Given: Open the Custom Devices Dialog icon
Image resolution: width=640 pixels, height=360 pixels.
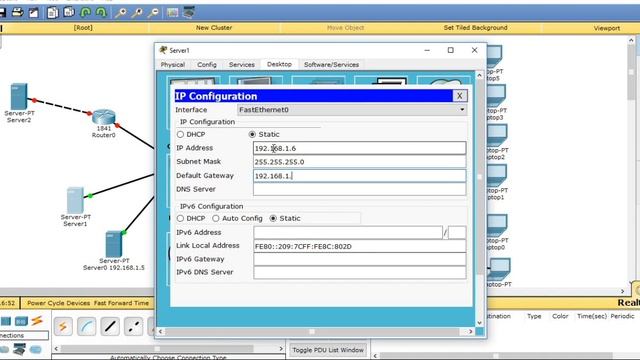Looking at the screenshot, I should coord(189,12).
